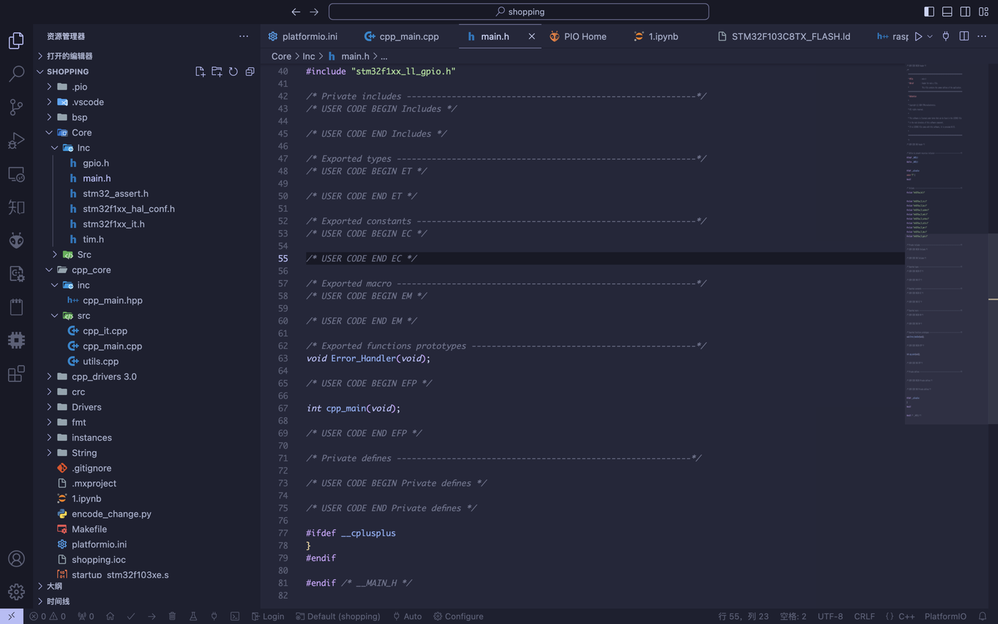The width and height of the screenshot is (998, 624).
Task: Toggle the bottom panel layout button
Action: pos(947,12)
